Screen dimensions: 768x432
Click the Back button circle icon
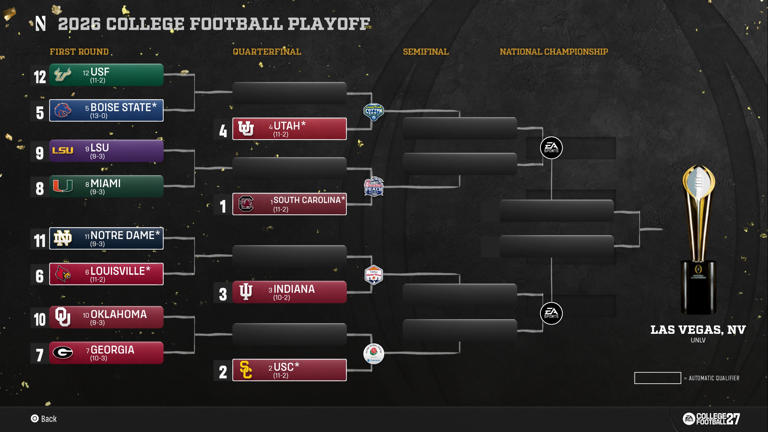point(35,418)
